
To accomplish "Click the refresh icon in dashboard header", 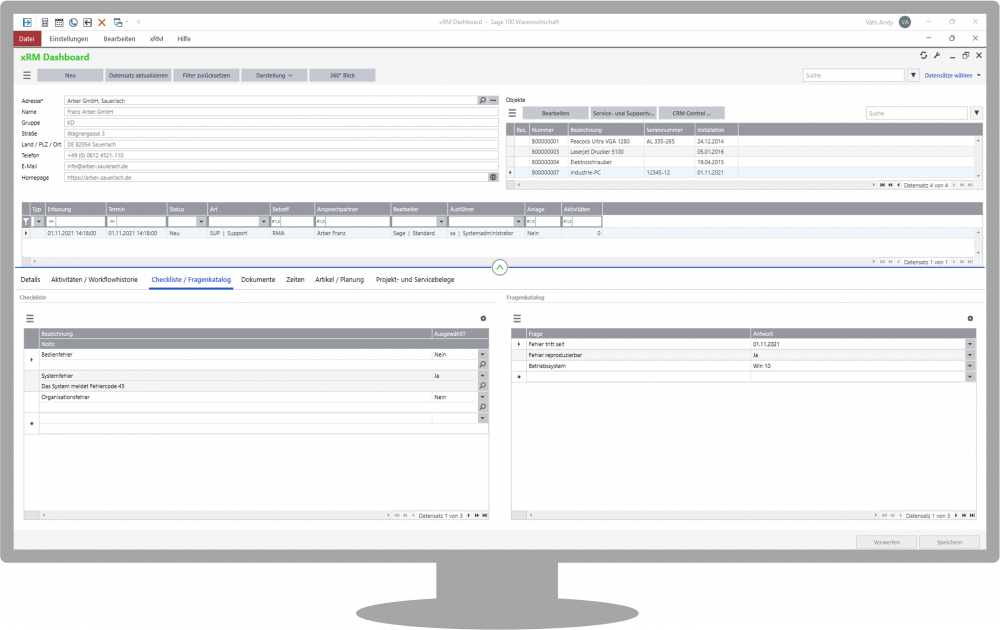I will pos(923,56).
